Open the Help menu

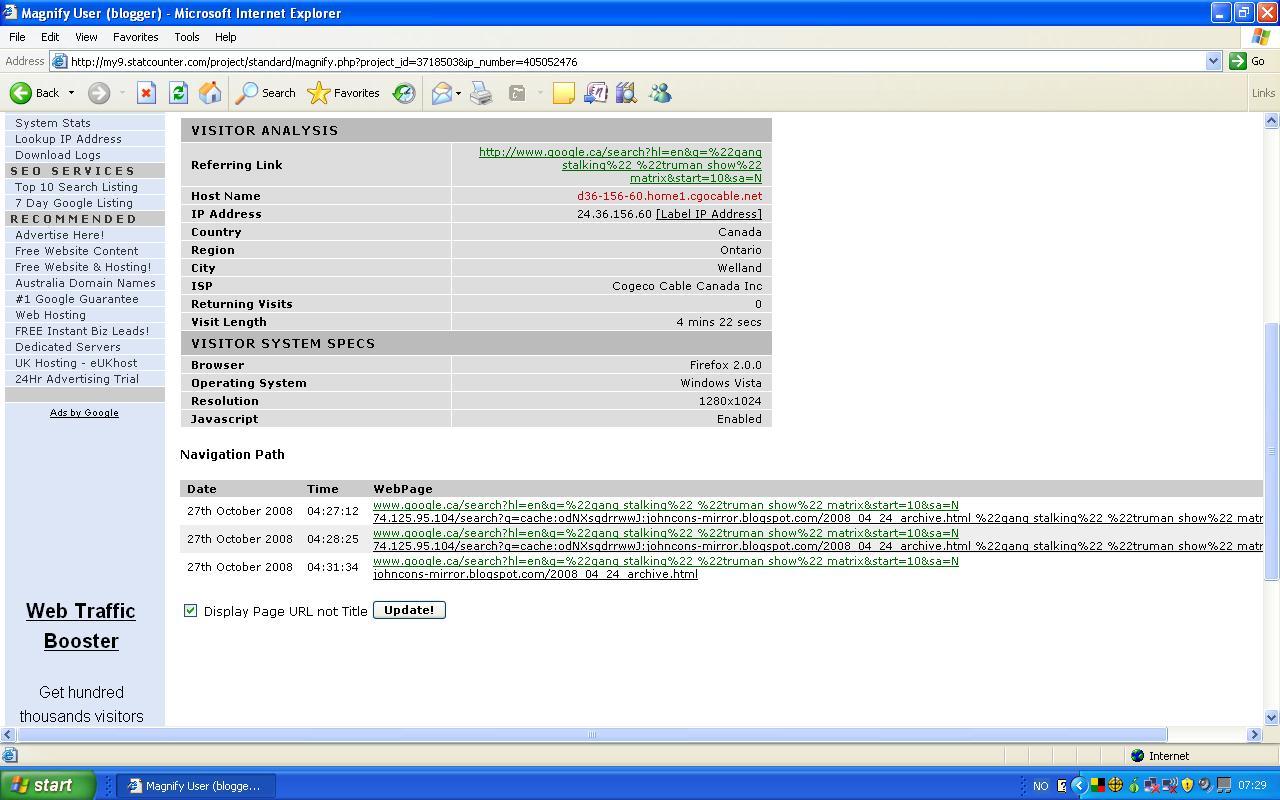click(x=225, y=37)
